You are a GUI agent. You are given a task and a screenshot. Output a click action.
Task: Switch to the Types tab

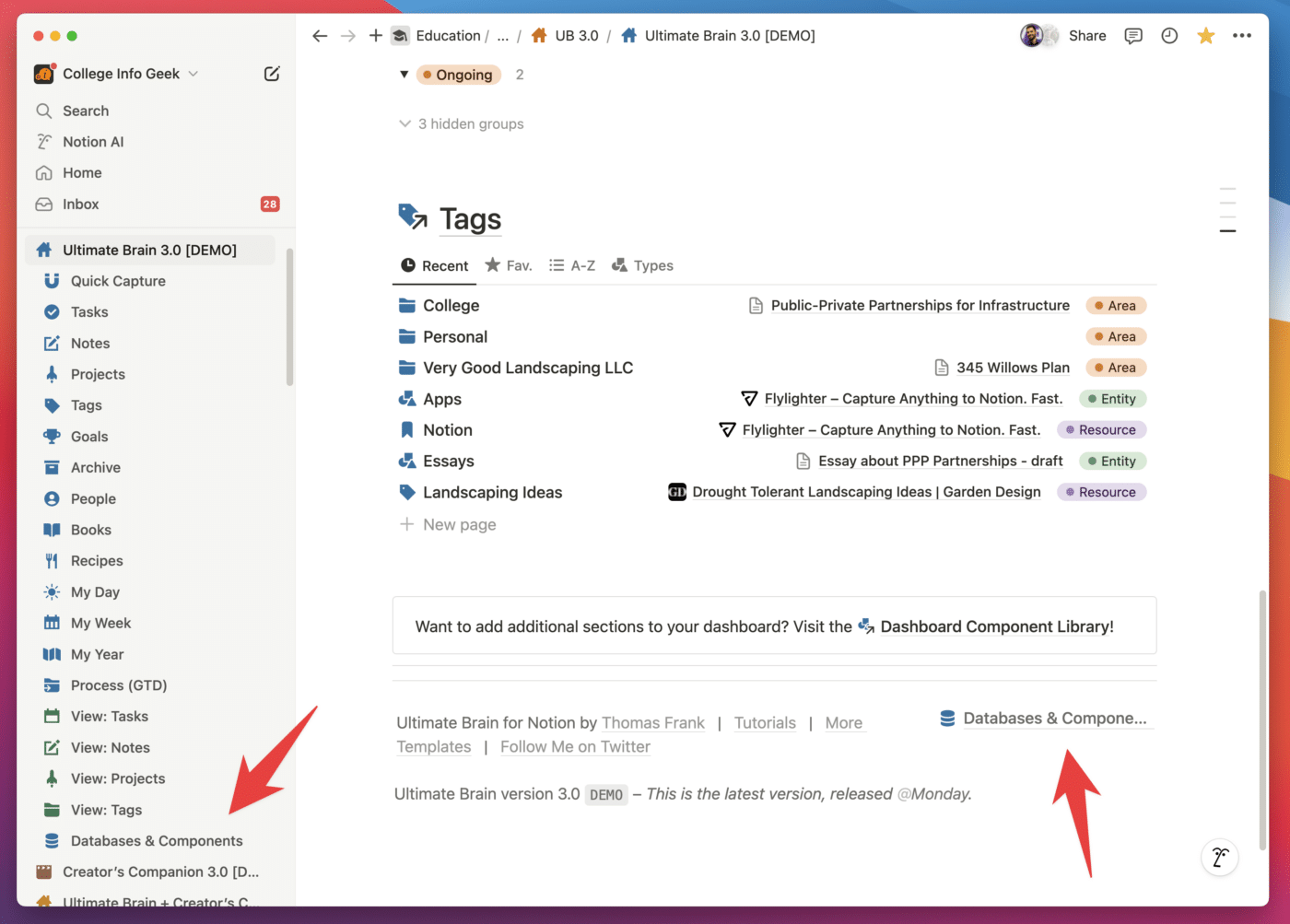coord(642,265)
